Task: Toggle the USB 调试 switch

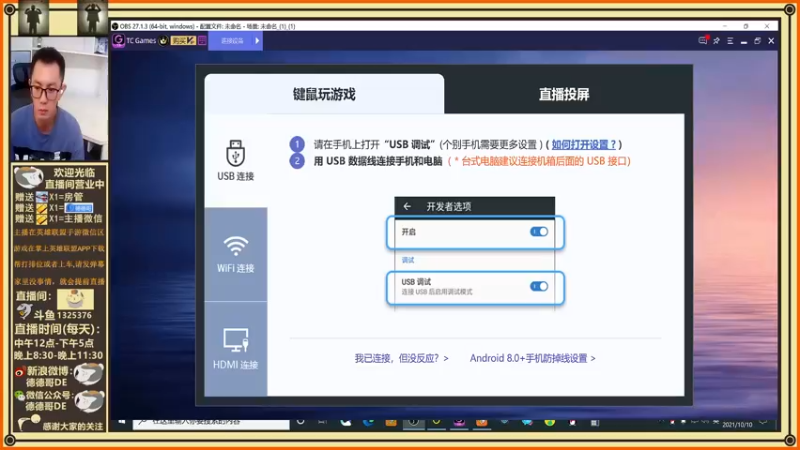Action: 539,286
